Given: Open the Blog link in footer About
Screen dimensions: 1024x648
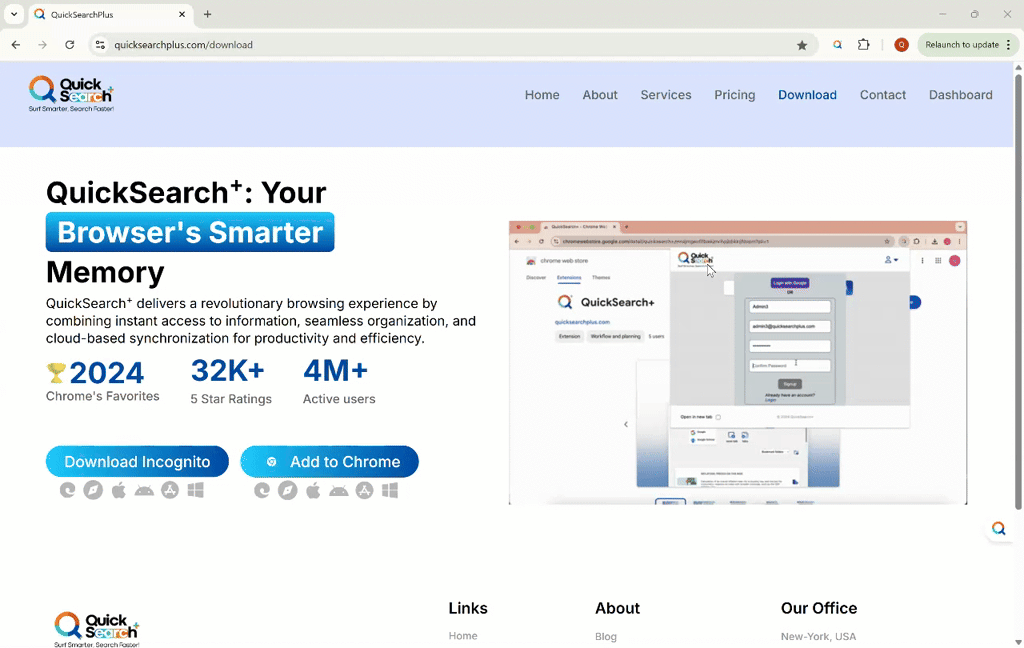Looking at the screenshot, I should pos(605,636).
